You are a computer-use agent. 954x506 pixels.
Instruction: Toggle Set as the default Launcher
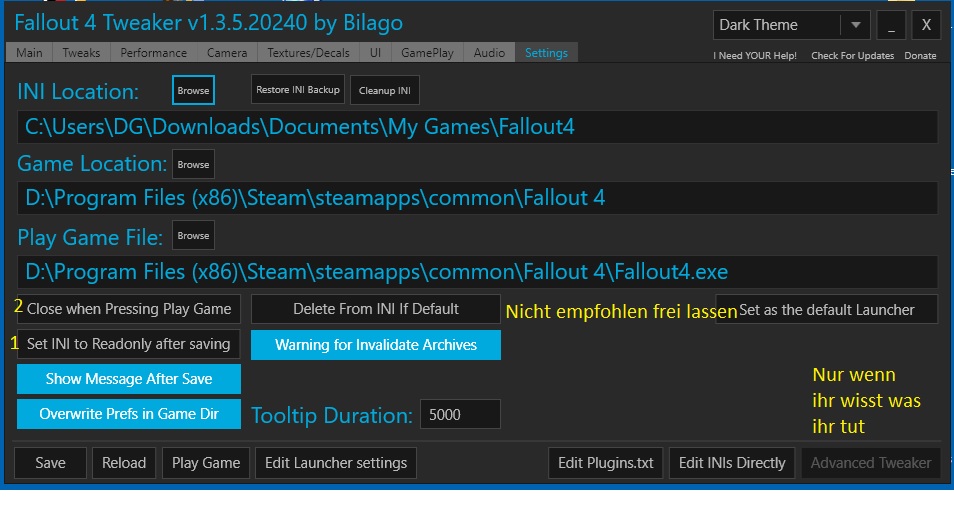tap(826, 310)
